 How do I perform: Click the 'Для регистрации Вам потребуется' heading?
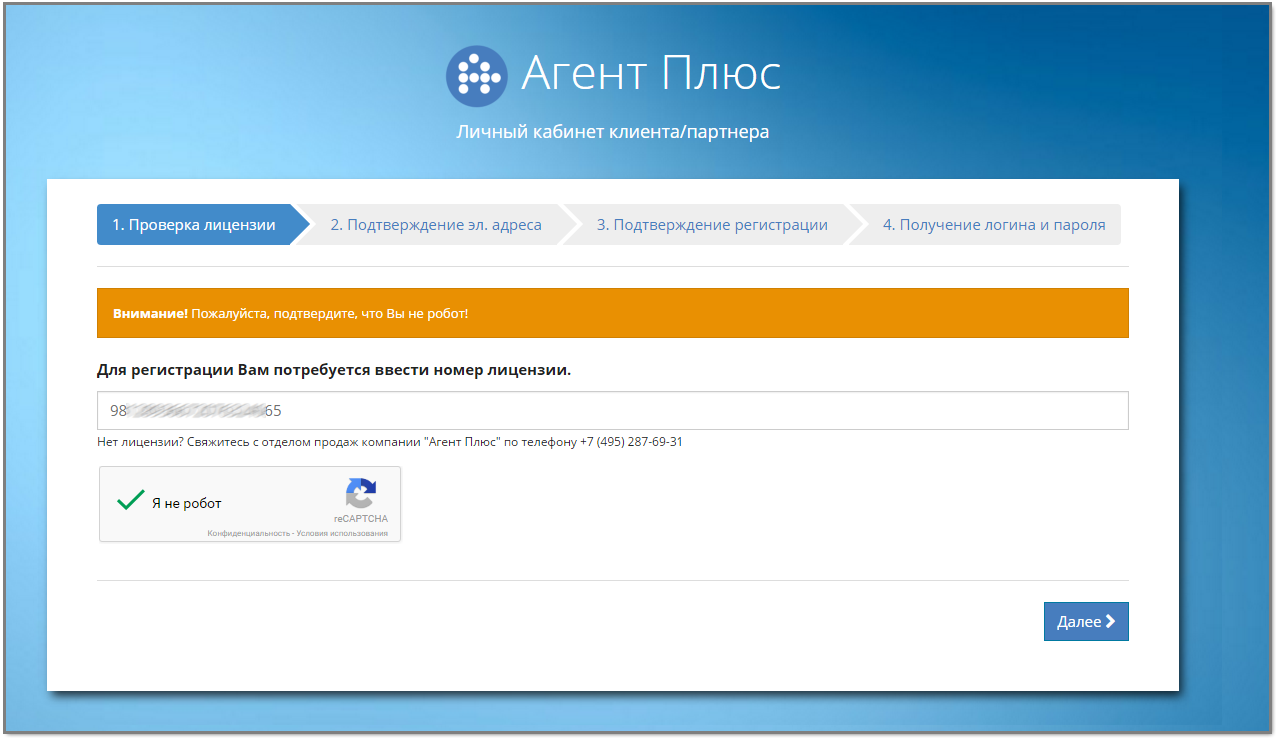(x=334, y=370)
